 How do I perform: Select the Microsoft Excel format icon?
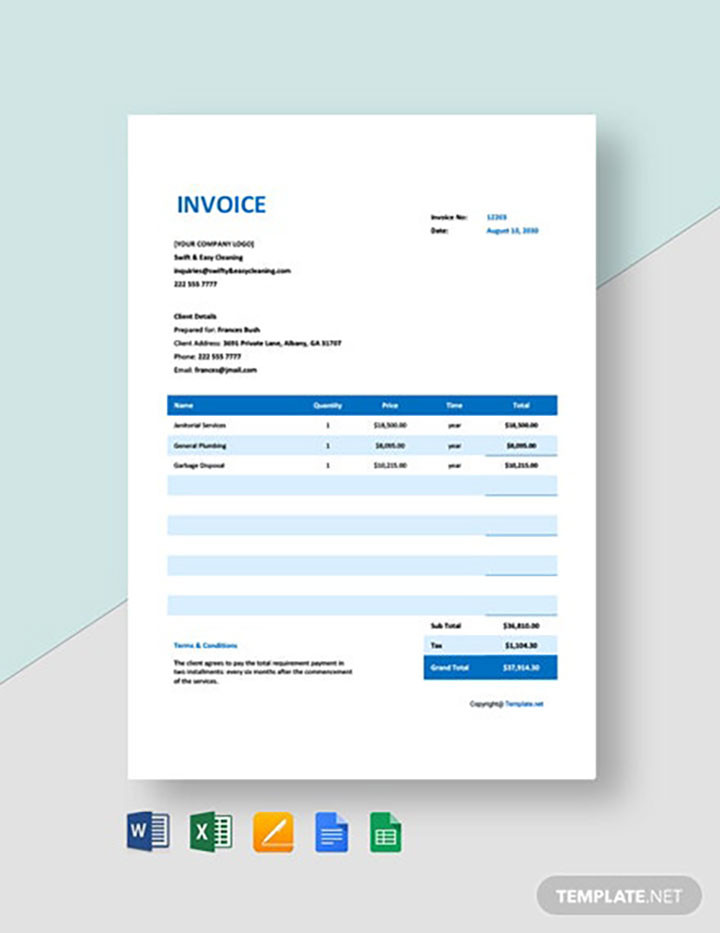click(x=212, y=831)
